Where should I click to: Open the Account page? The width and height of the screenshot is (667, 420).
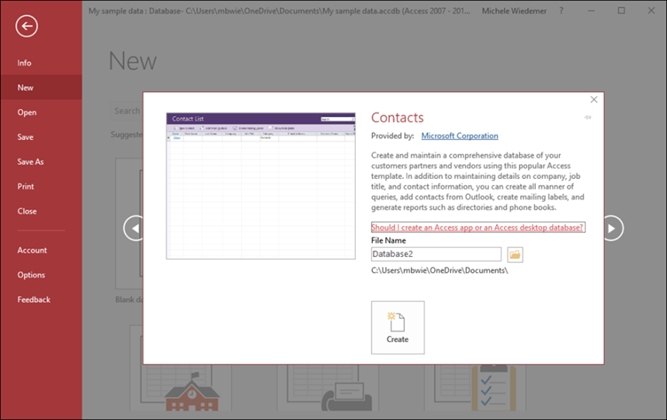[x=32, y=250]
